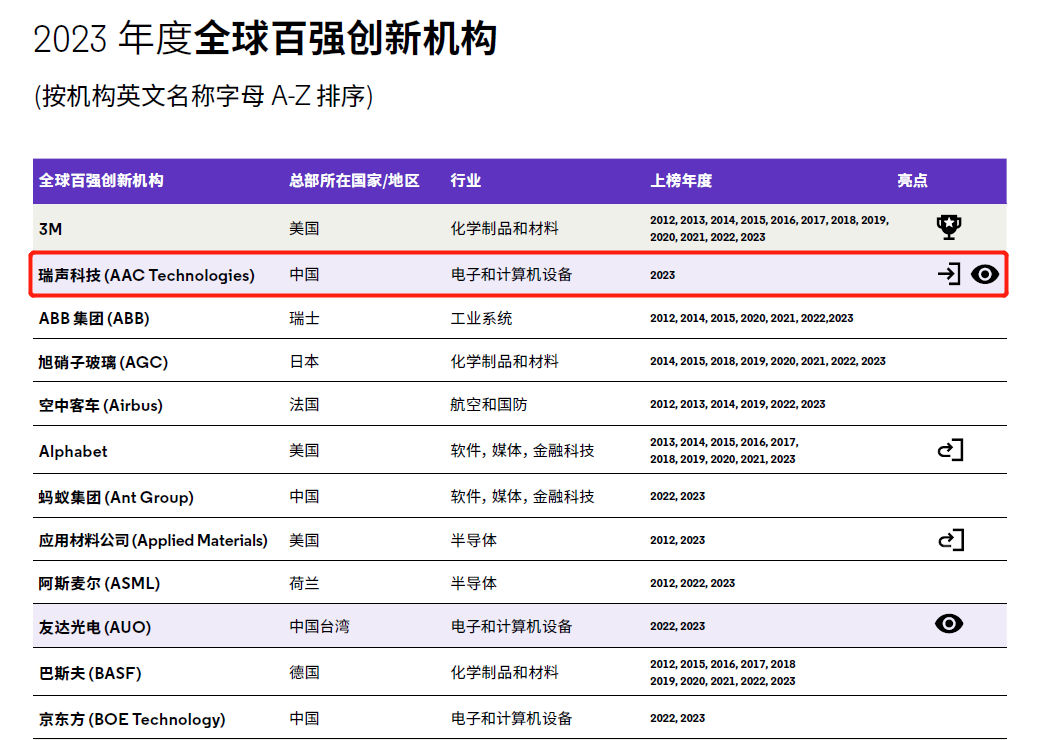Click 中国 in the Ant Group row
The height and width of the screenshot is (740, 1046).
[304, 496]
